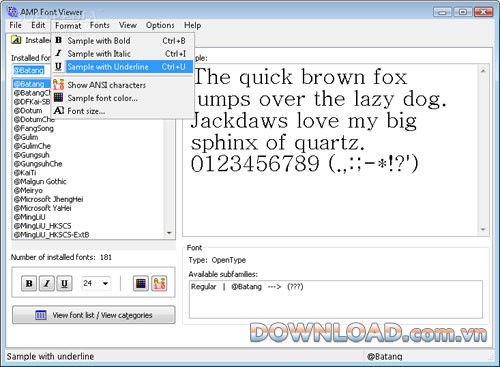The height and width of the screenshot is (367, 500).
Task: Choose Font size... menu entry
Action: tap(122, 111)
